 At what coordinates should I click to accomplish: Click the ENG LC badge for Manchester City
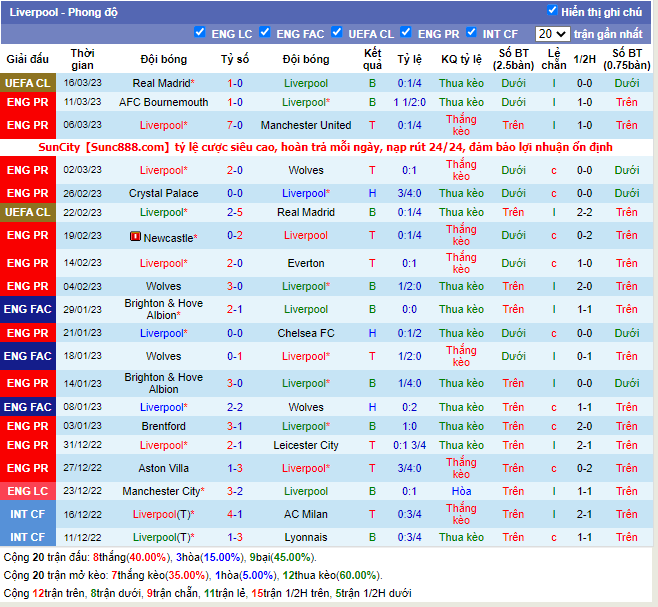(27, 491)
